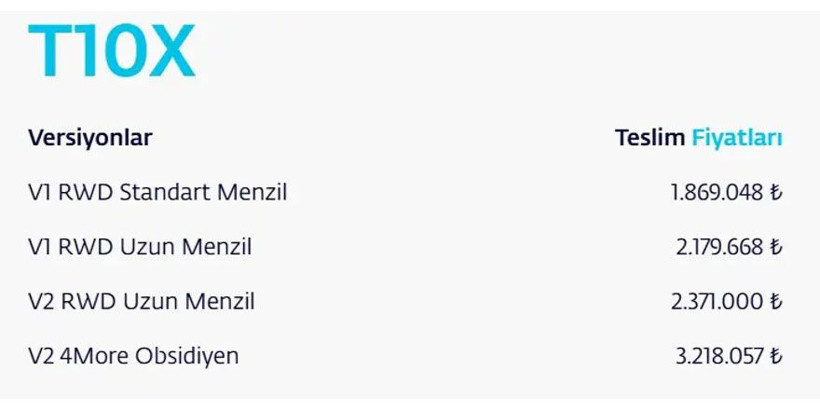This screenshot has width=820, height=411.
Task: Click the 1.869.048 price value
Action: [x=717, y=192]
